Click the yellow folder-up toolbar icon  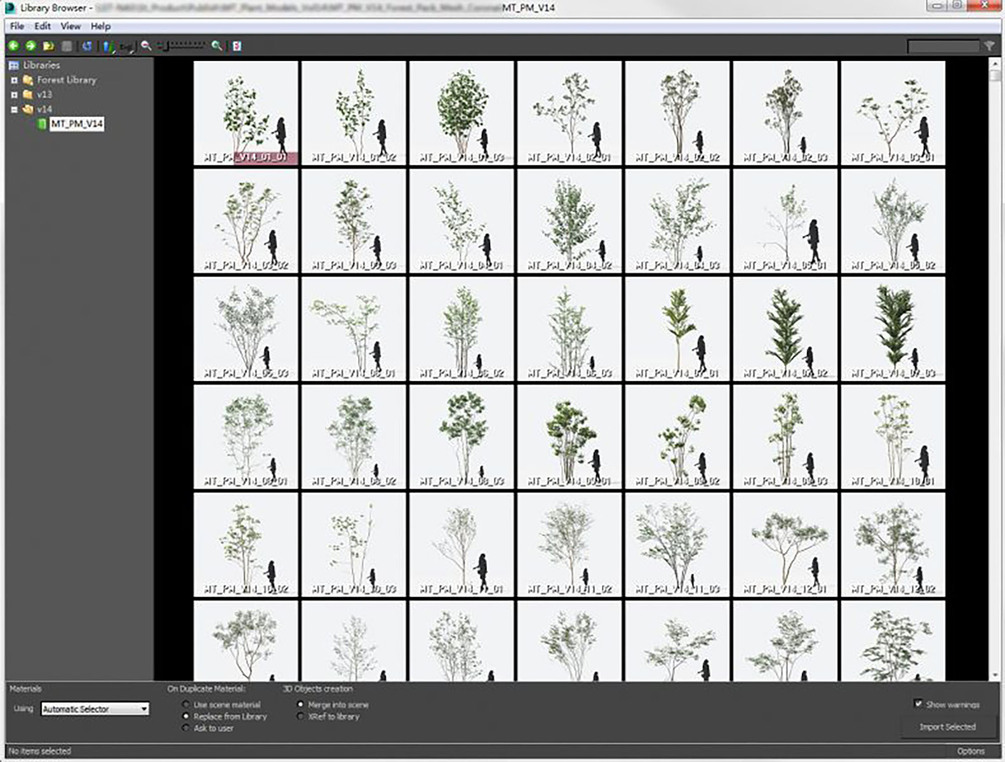click(x=48, y=46)
